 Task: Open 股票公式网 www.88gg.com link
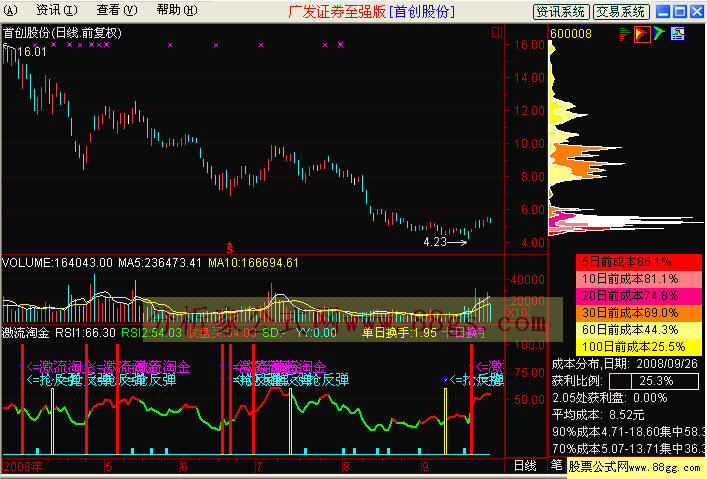tap(634, 467)
